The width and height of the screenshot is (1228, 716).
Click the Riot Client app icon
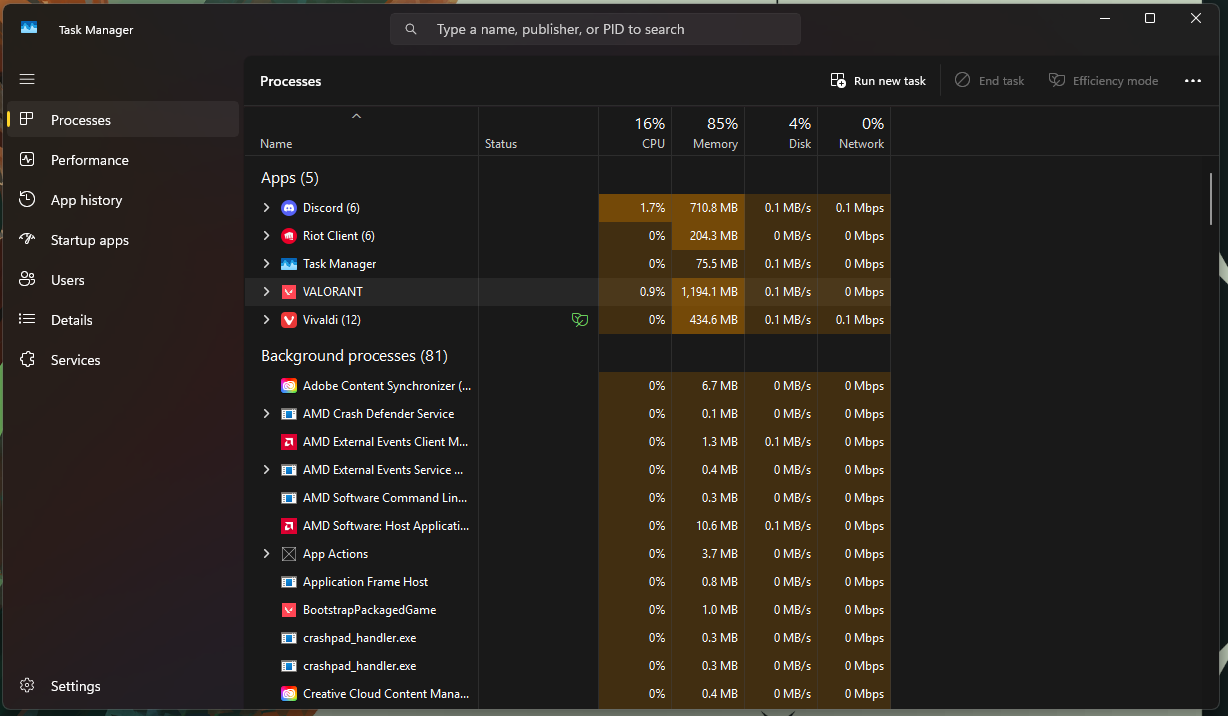(x=289, y=236)
